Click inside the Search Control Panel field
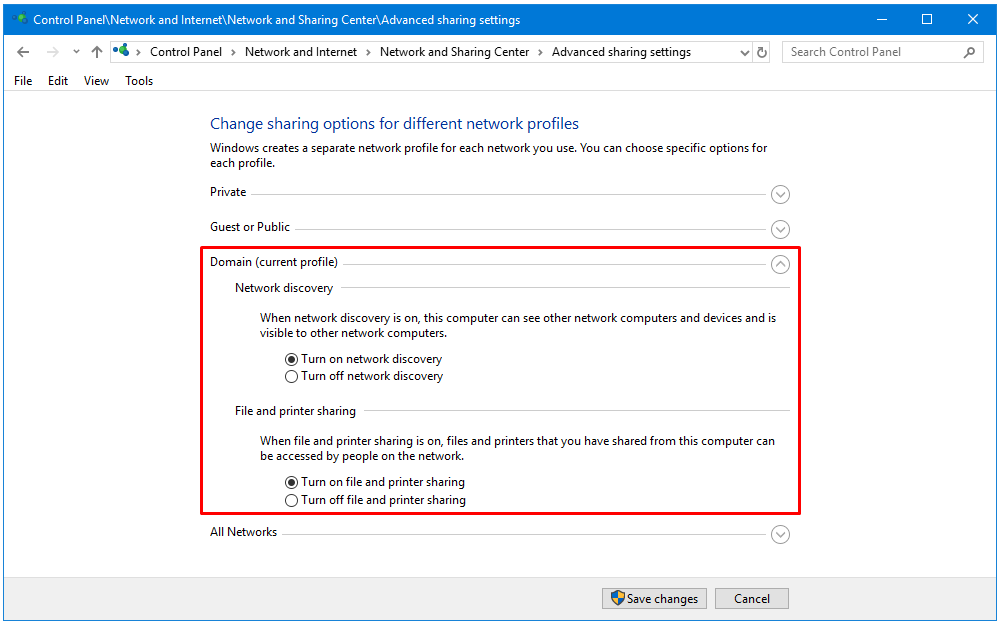 [870, 52]
